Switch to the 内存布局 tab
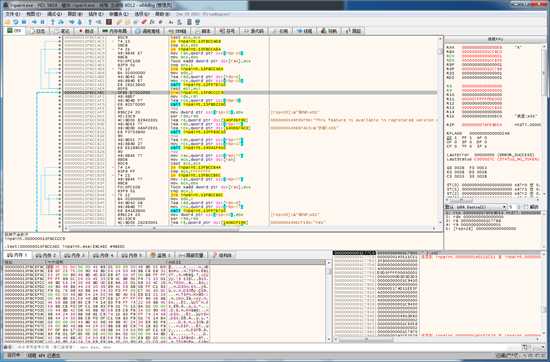This screenshot has height=362, width=550. tap(115, 31)
